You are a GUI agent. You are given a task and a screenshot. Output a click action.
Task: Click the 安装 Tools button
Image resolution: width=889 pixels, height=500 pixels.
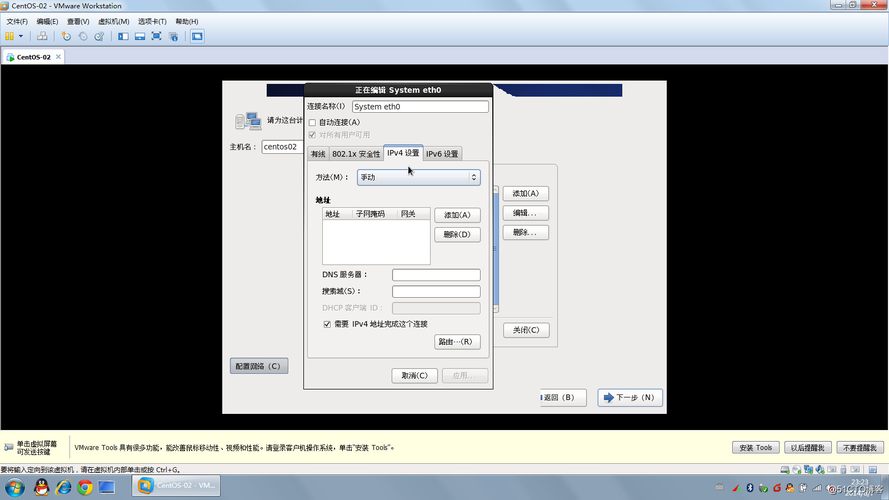point(756,448)
